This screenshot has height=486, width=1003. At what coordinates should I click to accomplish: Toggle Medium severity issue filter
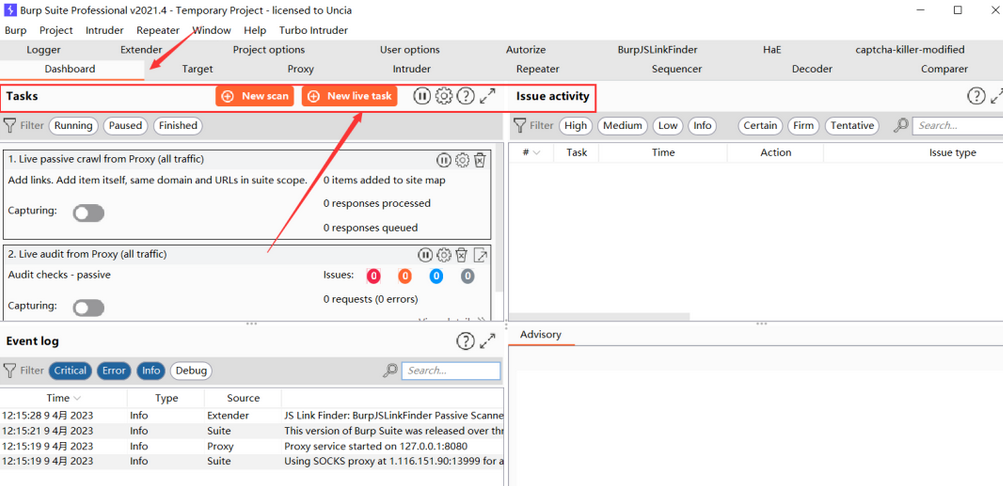tap(622, 125)
